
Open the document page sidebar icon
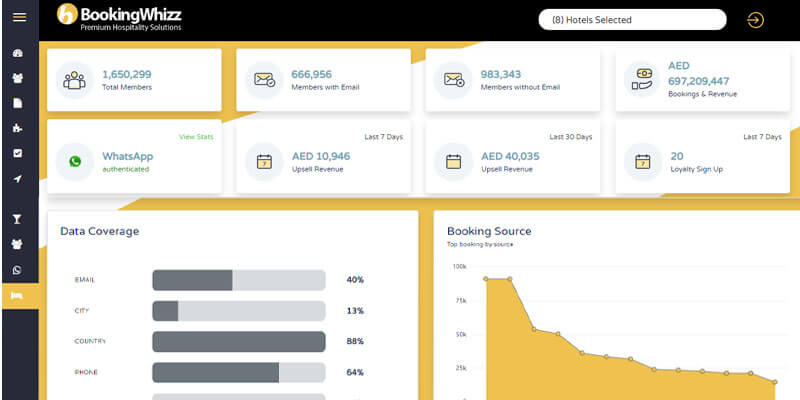pos(17,103)
